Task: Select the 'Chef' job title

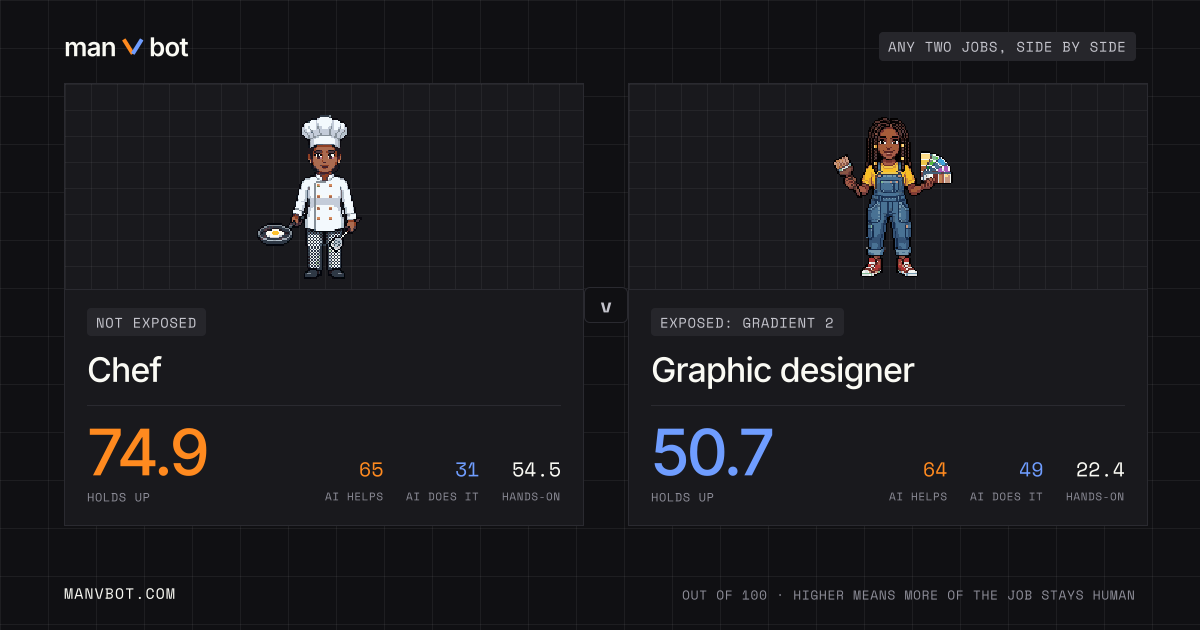Action: (124, 370)
